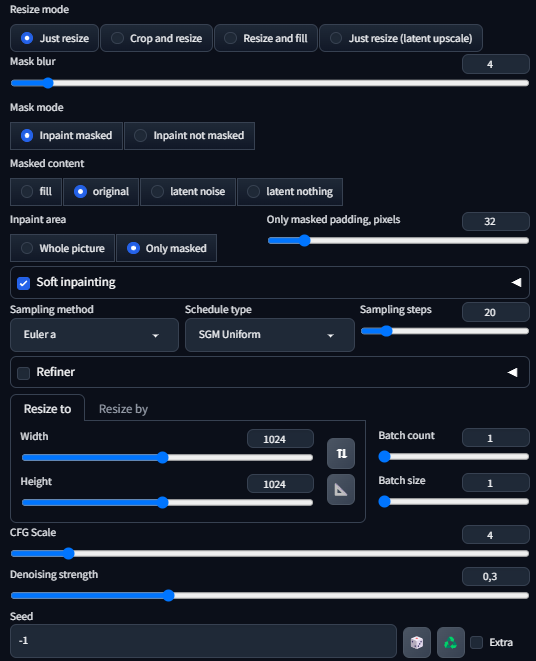The height and width of the screenshot is (661, 536).
Task: Adjust the Batch size slider
Action: tap(454, 502)
